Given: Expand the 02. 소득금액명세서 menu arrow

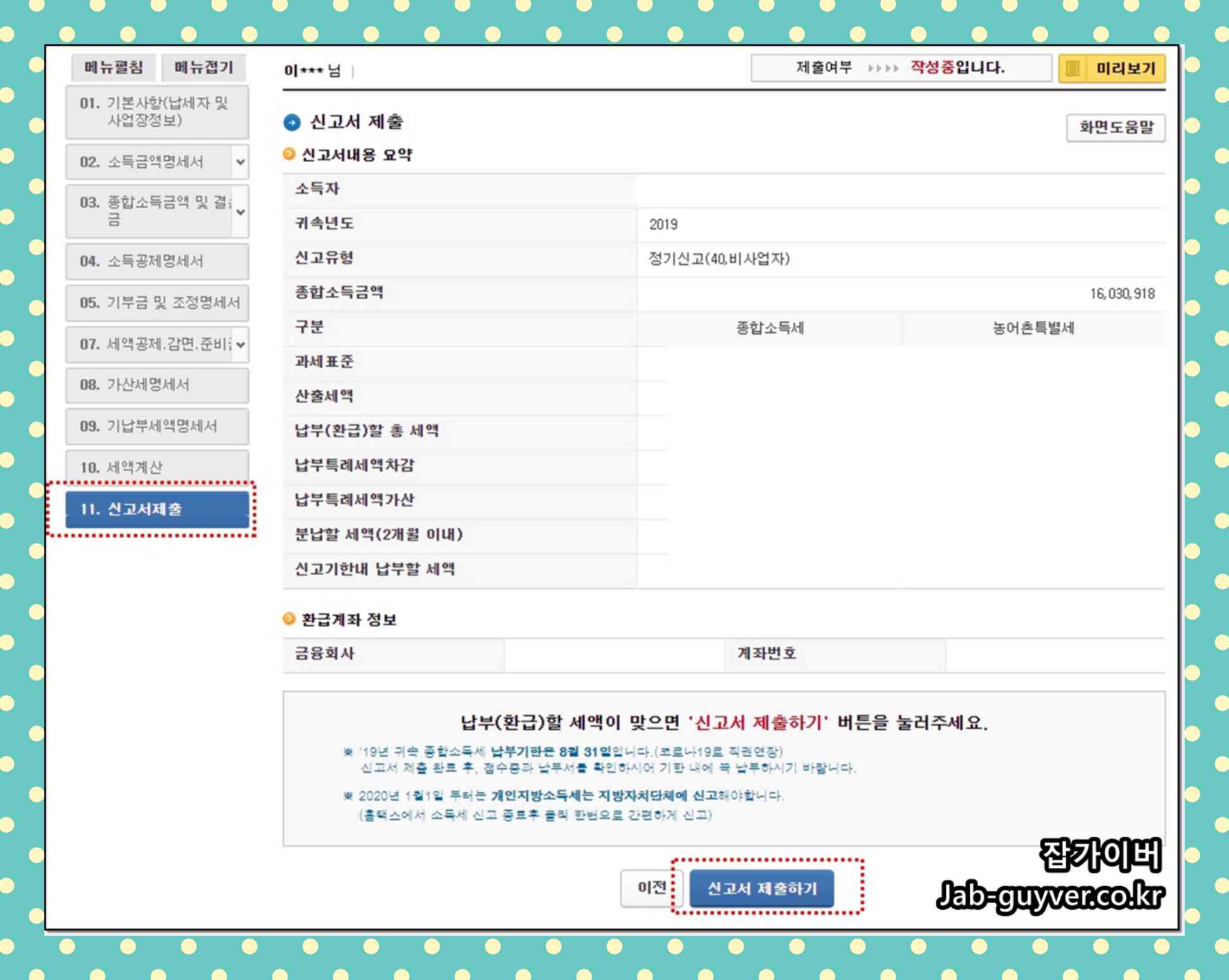Looking at the screenshot, I should [x=240, y=162].
